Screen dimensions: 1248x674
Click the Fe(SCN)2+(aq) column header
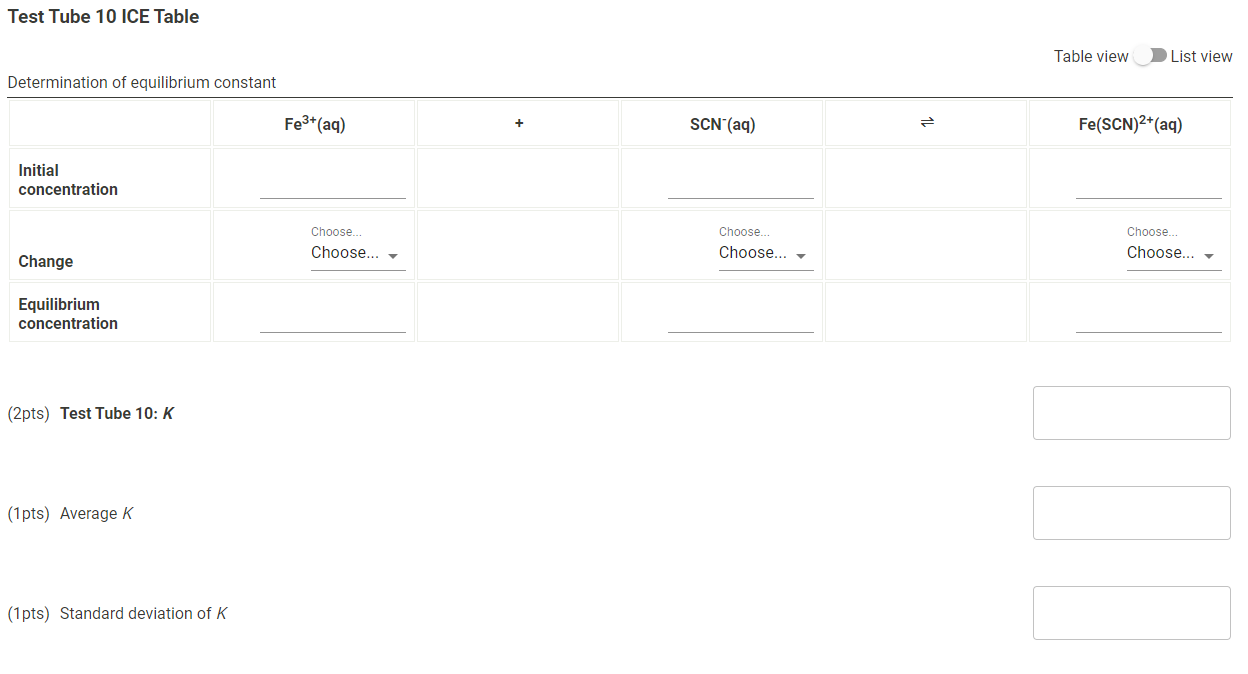click(1129, 123)
